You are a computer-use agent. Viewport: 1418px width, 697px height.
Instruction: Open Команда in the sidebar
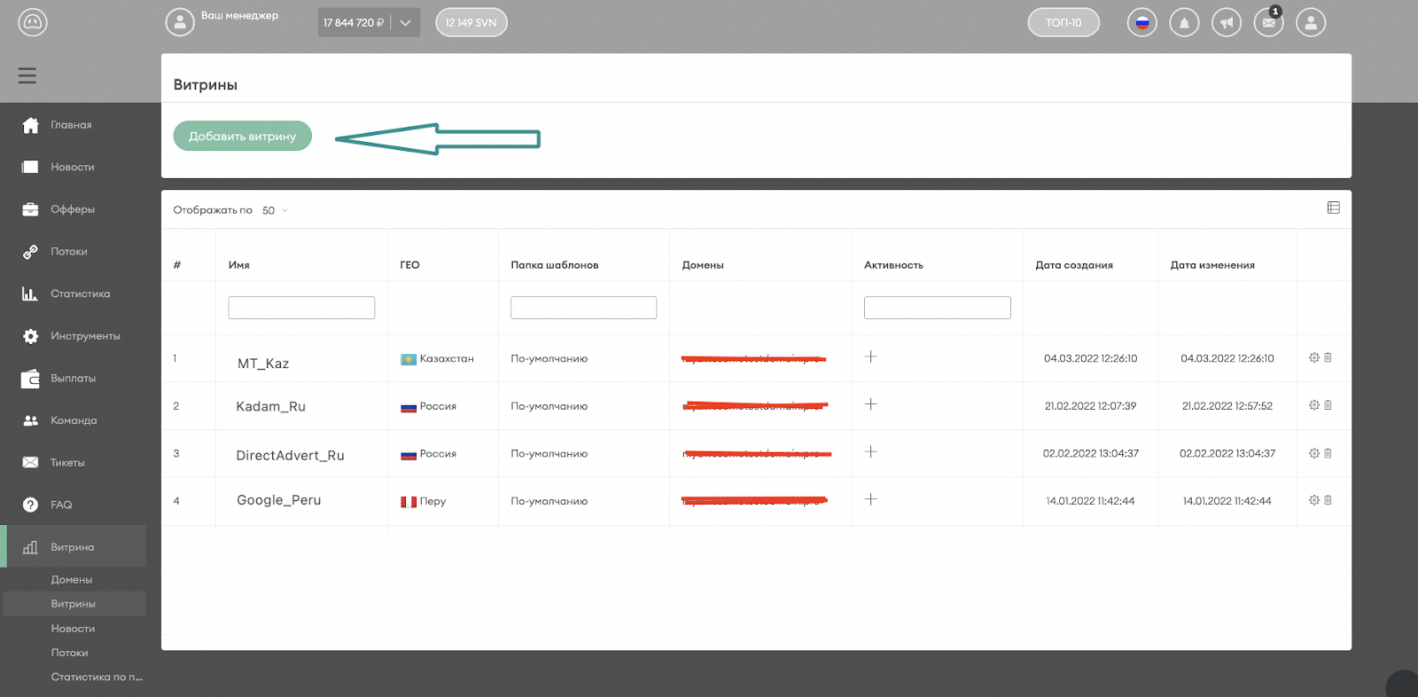[x=73, y=420]
